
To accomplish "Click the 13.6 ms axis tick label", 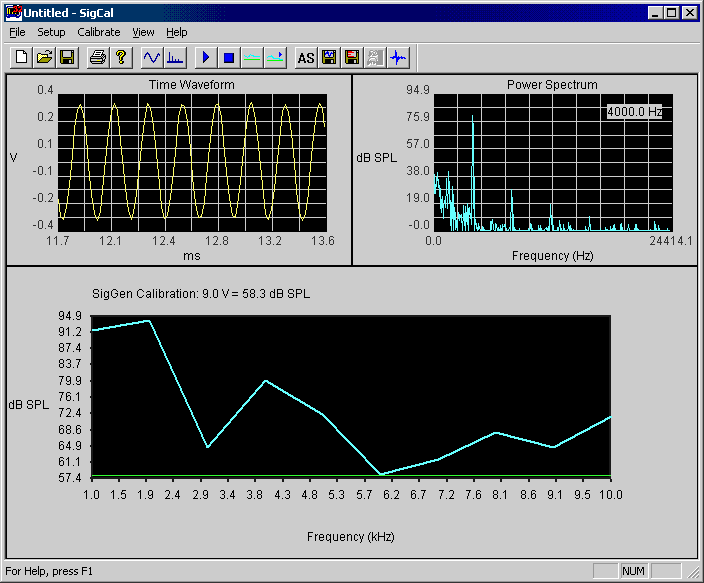I will [323, 241].
